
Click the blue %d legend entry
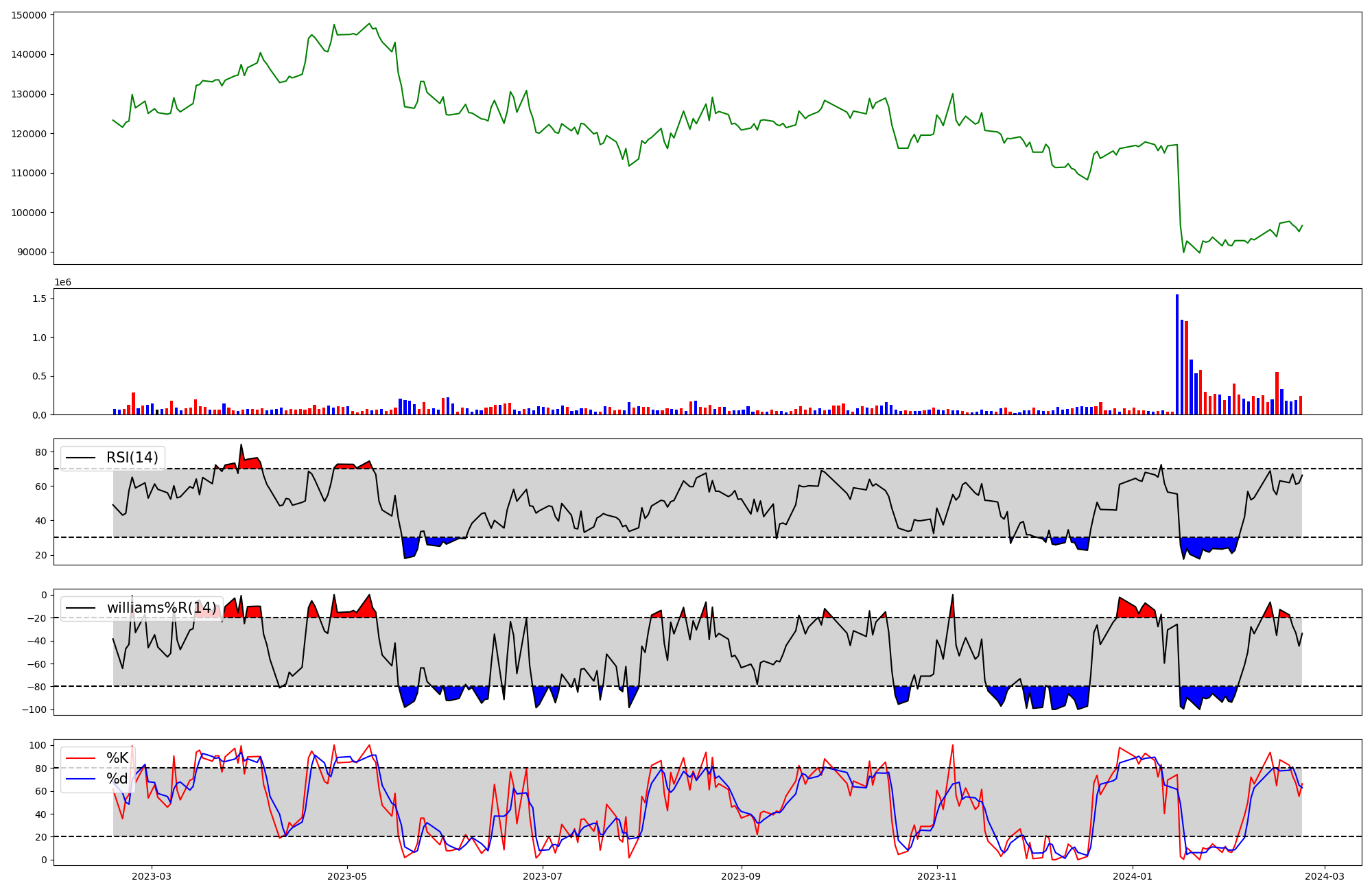(x=117, y=779)
